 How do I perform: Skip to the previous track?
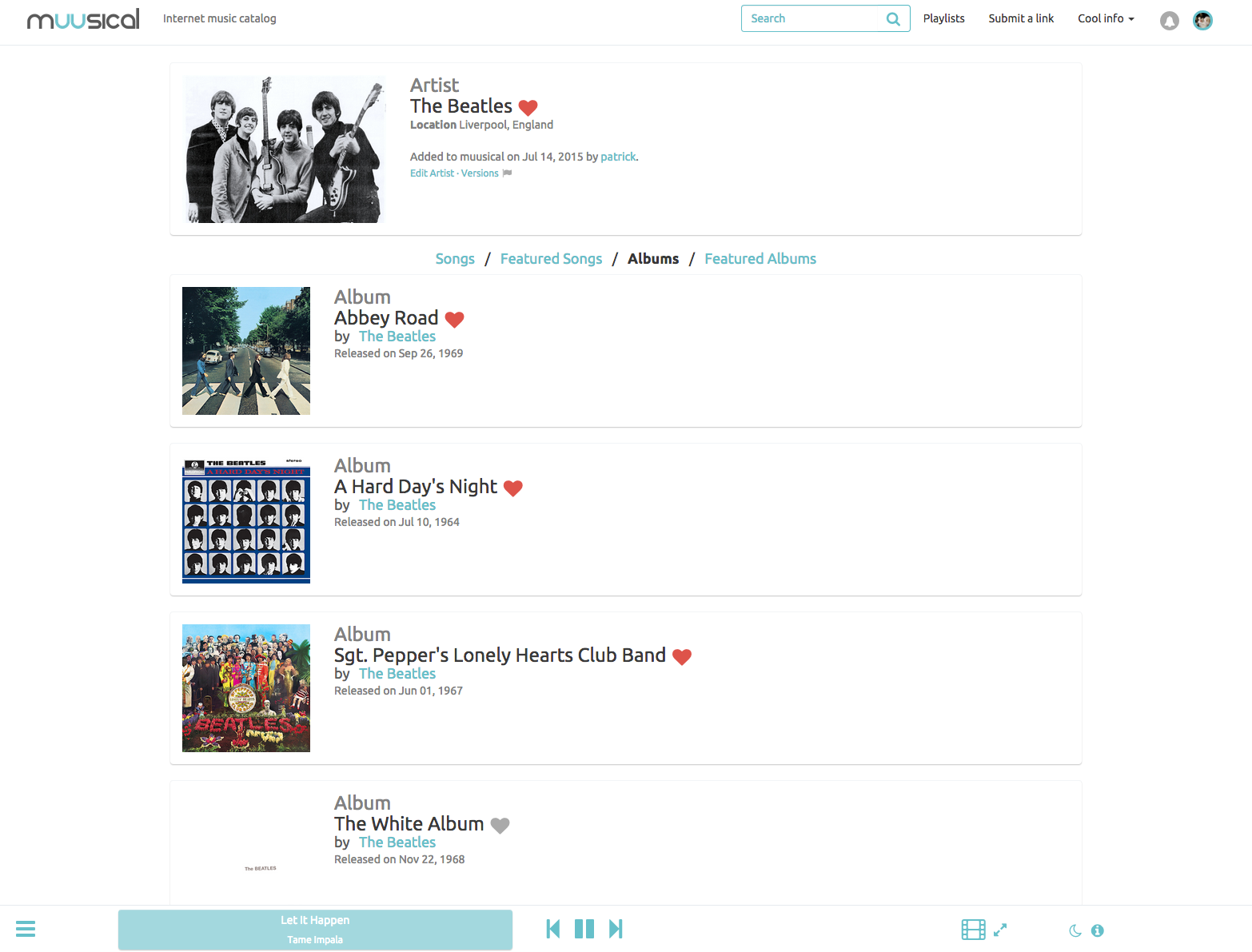click(x=552, y=929)
